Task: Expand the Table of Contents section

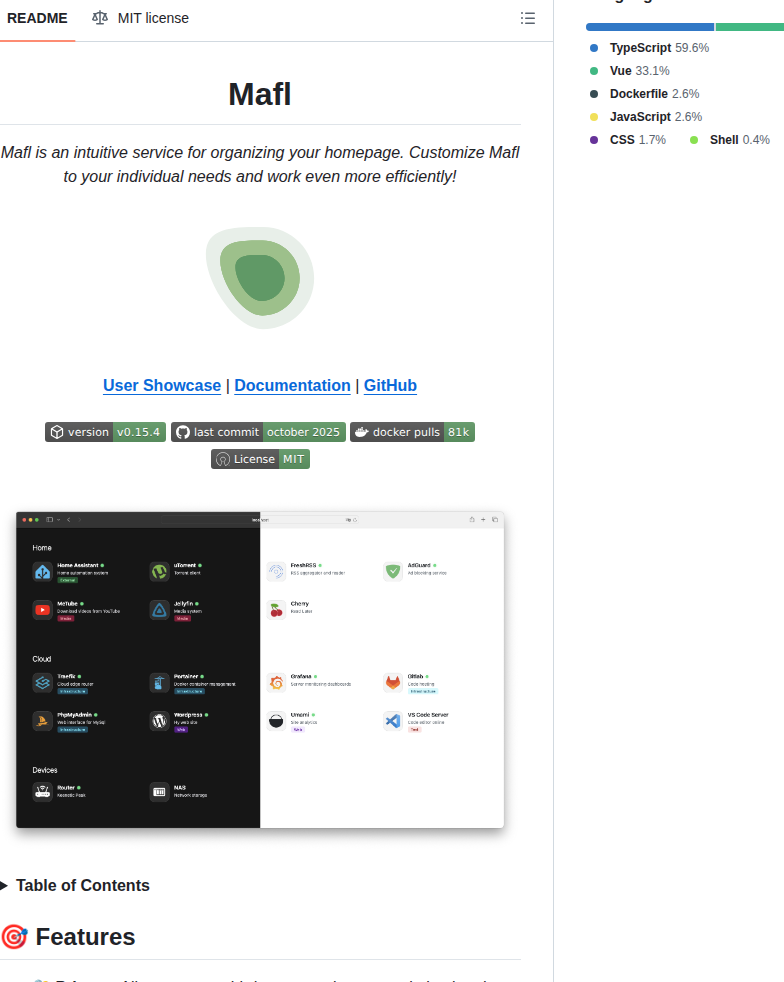Action: point(75,886)
